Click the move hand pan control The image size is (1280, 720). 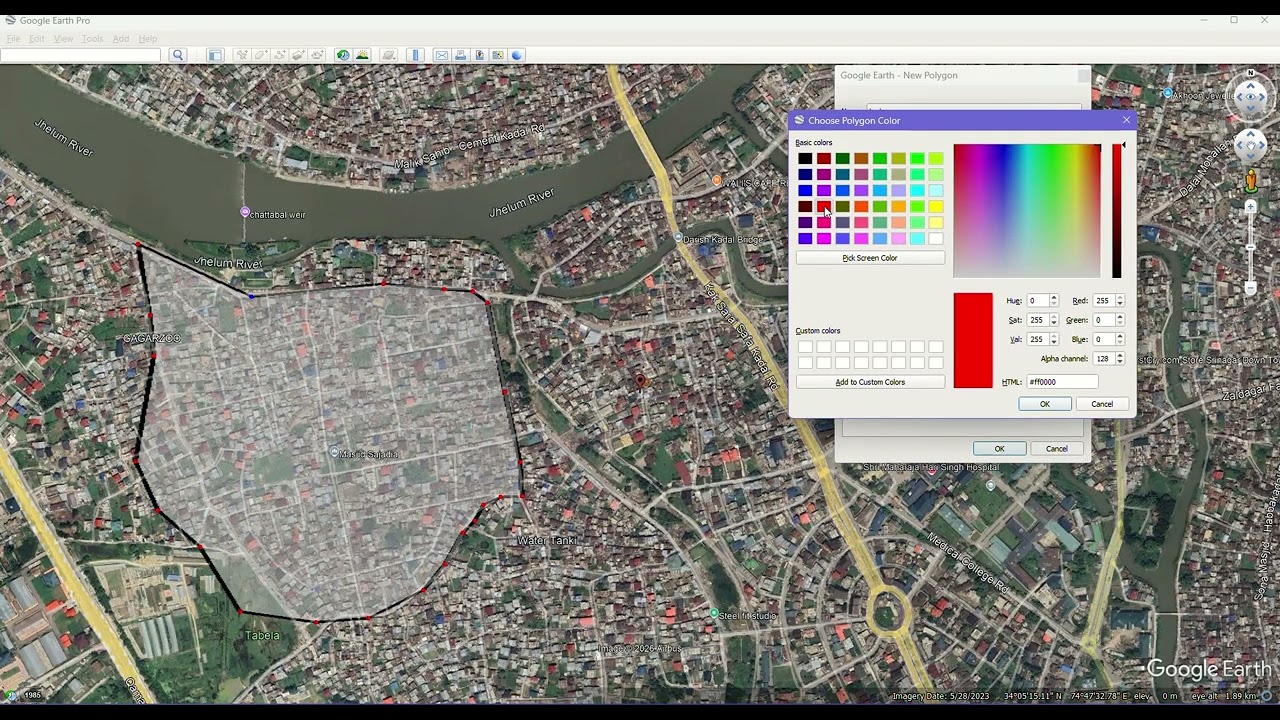1251,146
